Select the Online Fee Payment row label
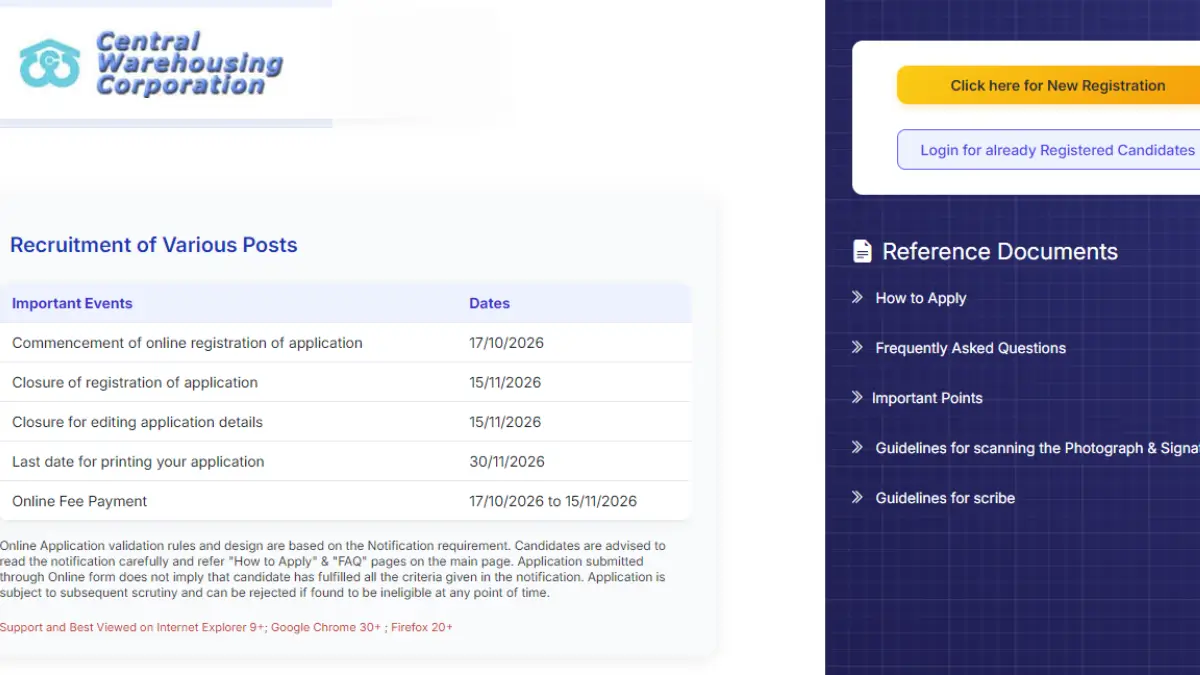This screenshot has height=675, width=1200. (79, 501)
